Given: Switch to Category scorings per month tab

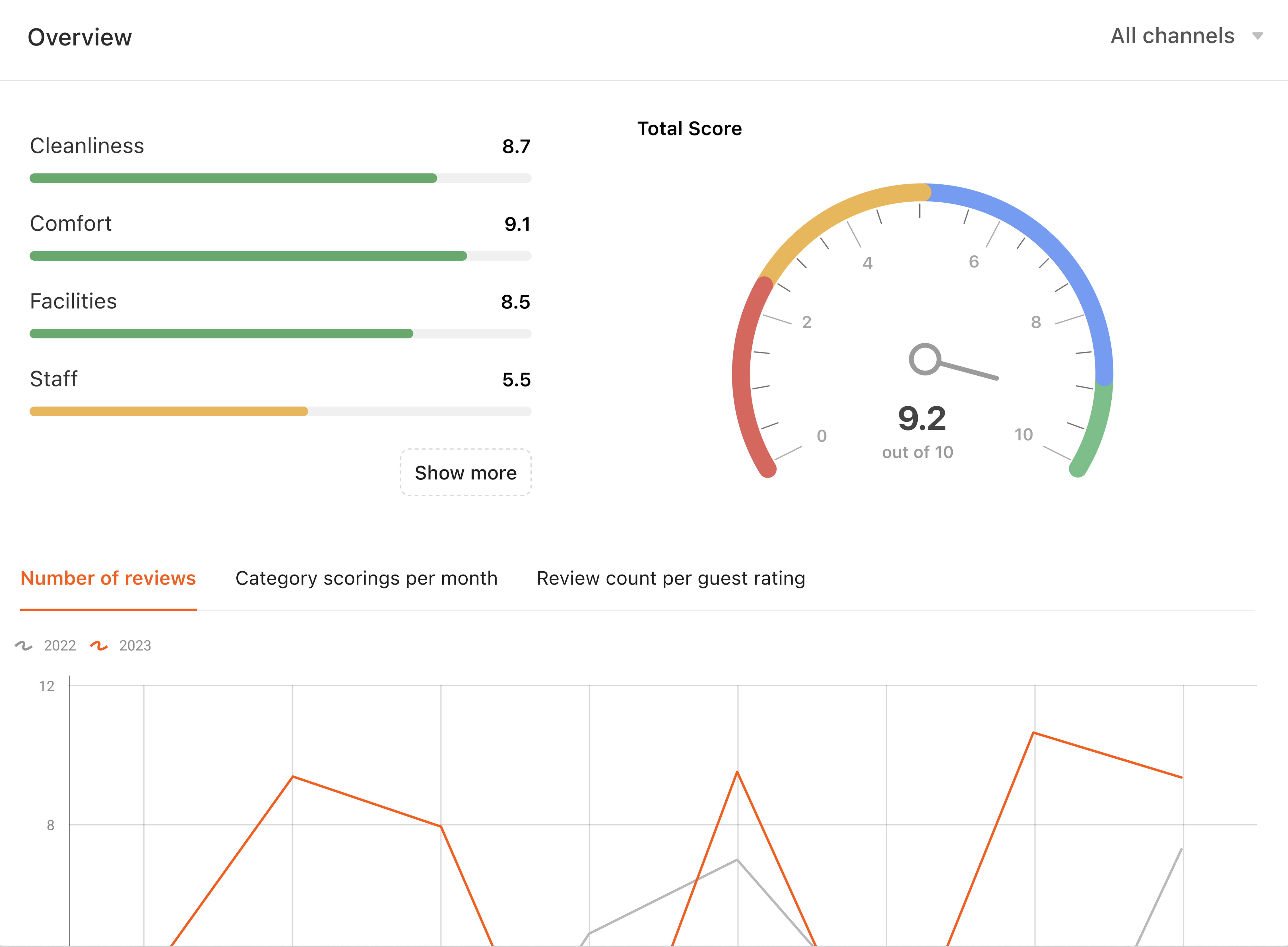Looking at the screenshot, I should [x=366, y=578].
